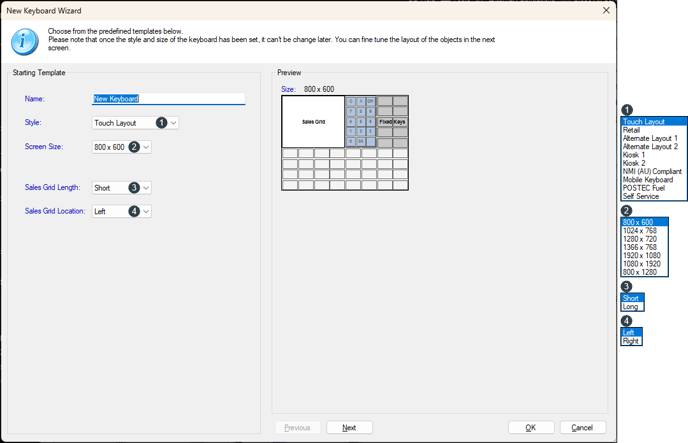Click the Cancel button

(x=582, y=427)
